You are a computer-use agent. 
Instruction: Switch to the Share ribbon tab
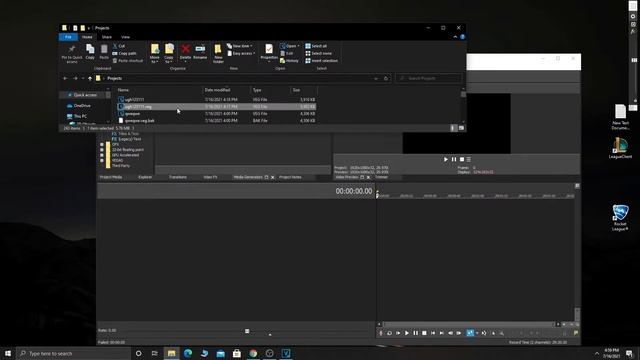coord(107,37)
